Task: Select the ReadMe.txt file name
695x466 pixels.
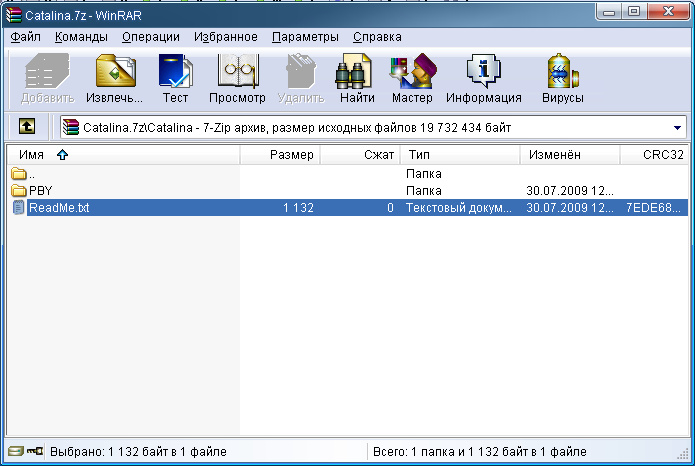Action: point(59,208)
